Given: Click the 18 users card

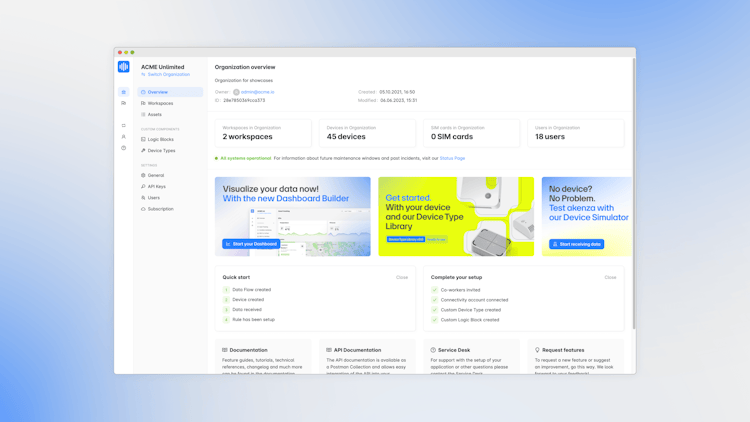Looking at the screenshot, I should pyautogui.click(x=576, y=133).
